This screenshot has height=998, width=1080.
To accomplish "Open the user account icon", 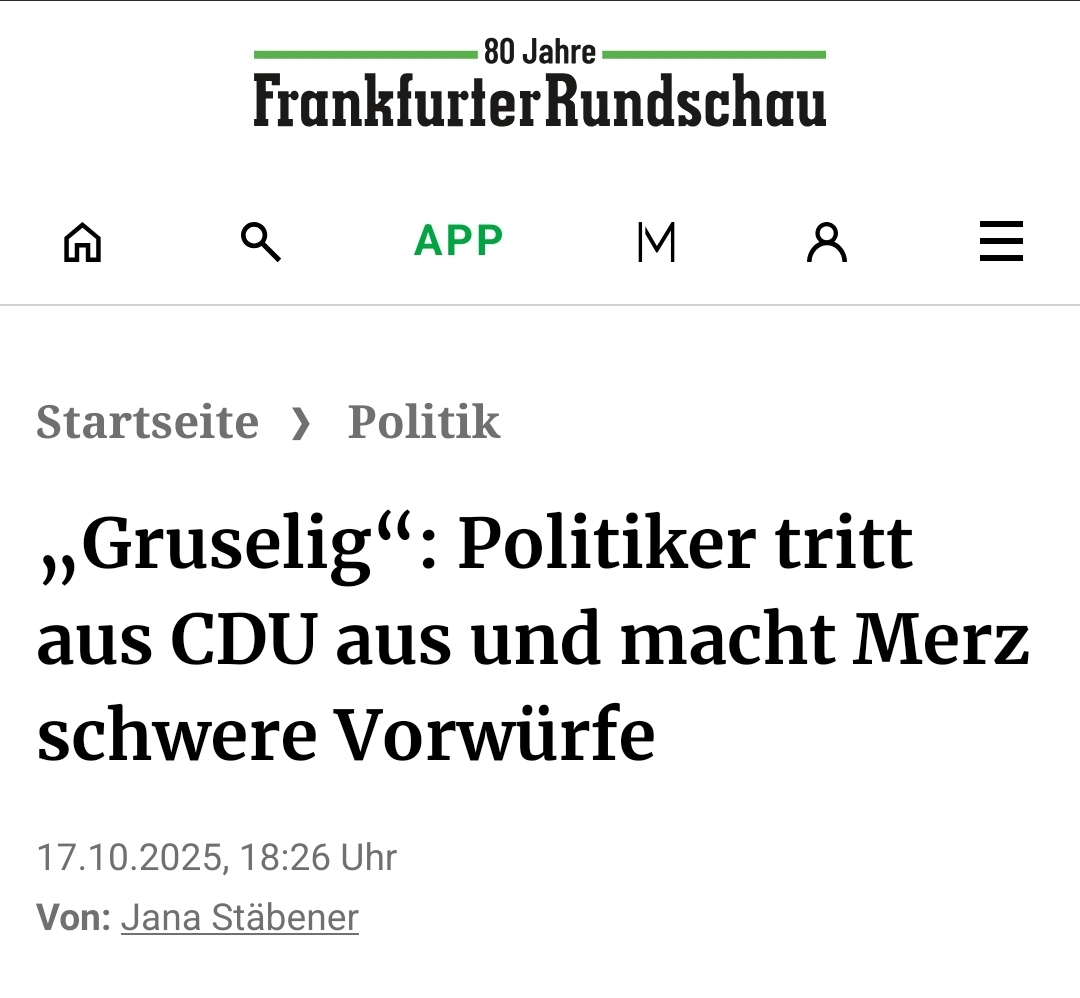I will (x=827, y=242).
